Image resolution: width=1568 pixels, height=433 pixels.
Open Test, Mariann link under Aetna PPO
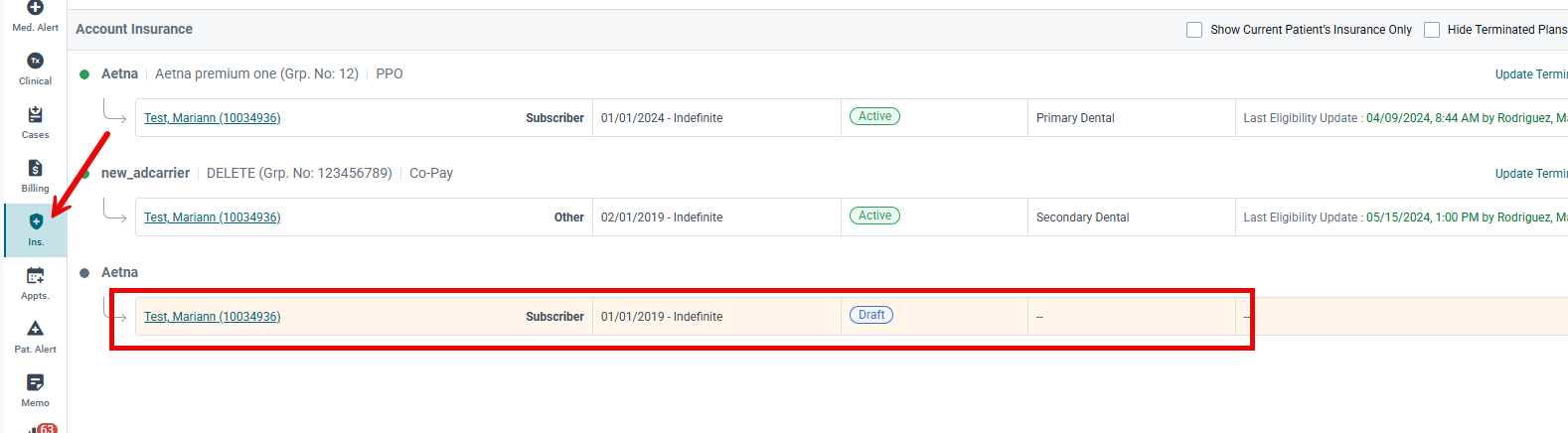click(212, 118)
